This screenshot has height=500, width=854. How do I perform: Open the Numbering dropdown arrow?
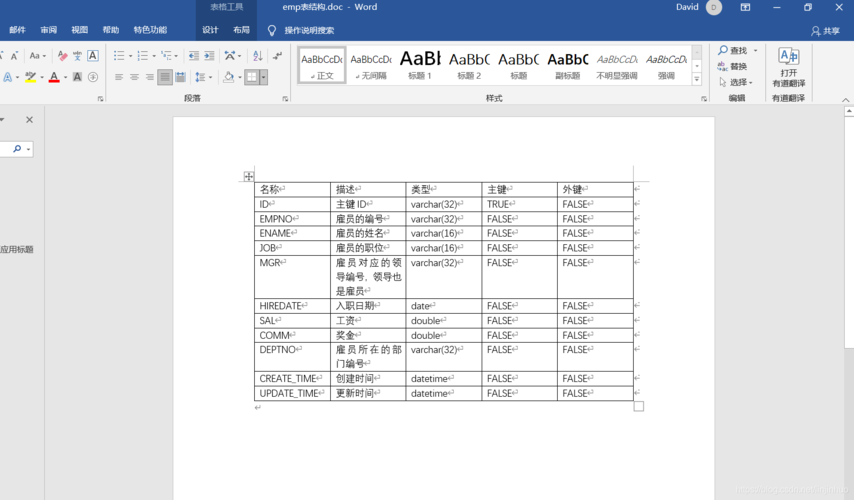pos(154,56)
